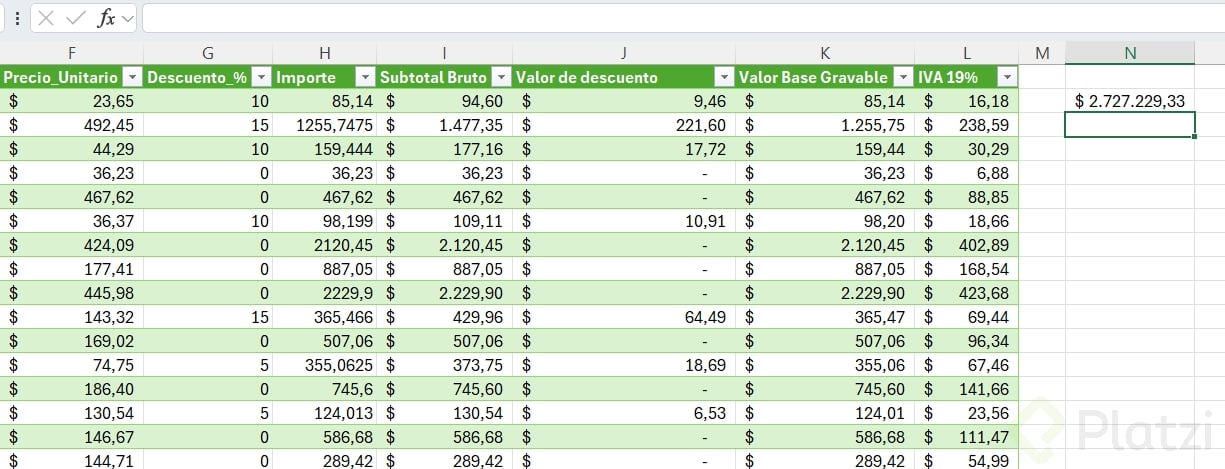1225x469 pixels.
Task: Select column G header
Action: (x=208, y=53)
